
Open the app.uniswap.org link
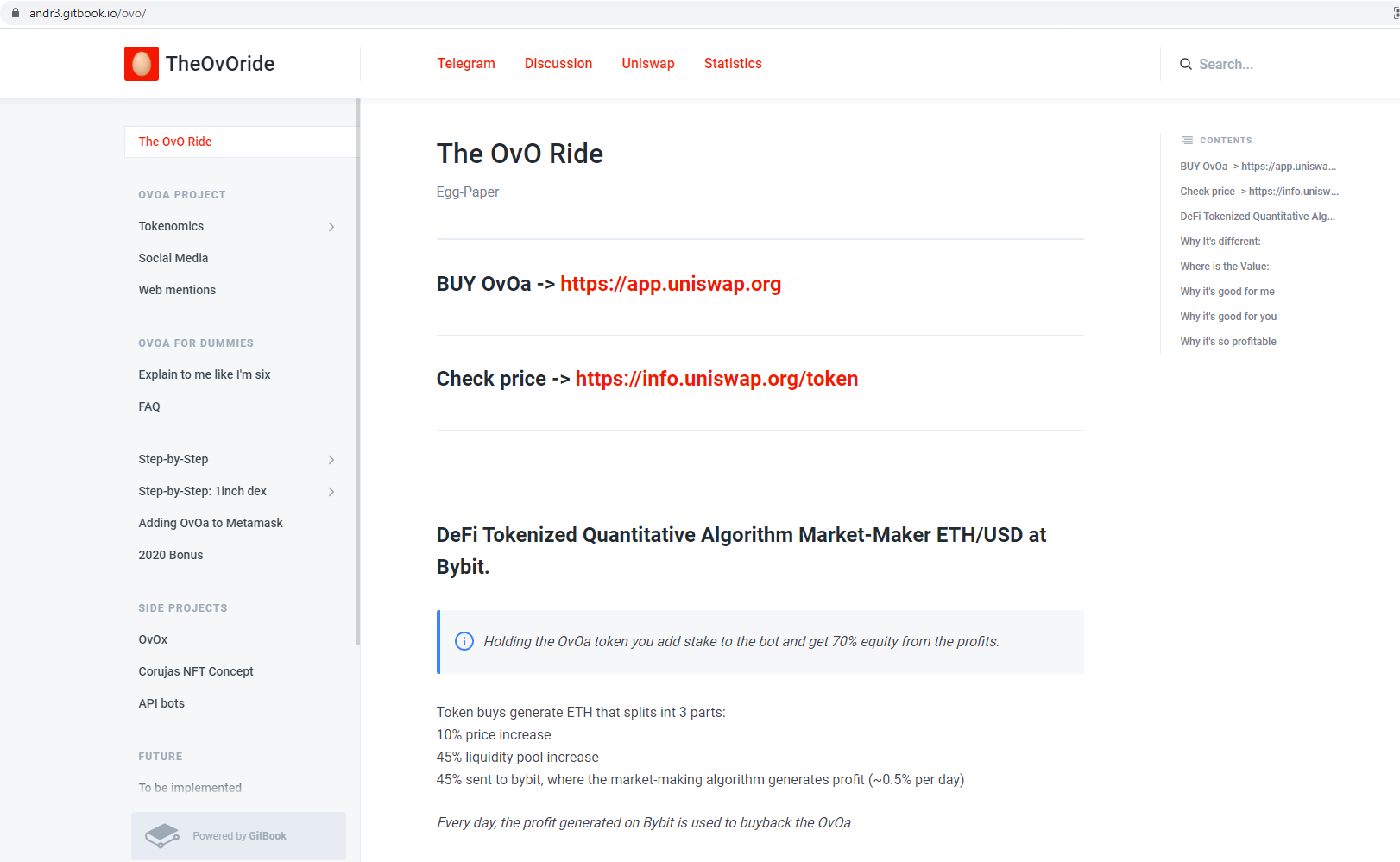point(671,284)
